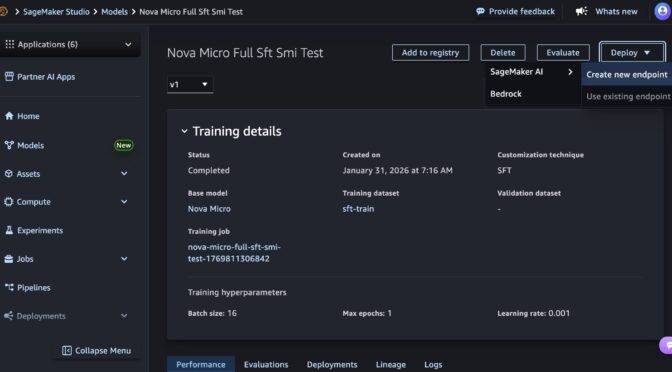This screenshot has width=672, height=372.
Task: Click the Nova Micro Full Sft Smi Test heading
Action: (245, 53)
